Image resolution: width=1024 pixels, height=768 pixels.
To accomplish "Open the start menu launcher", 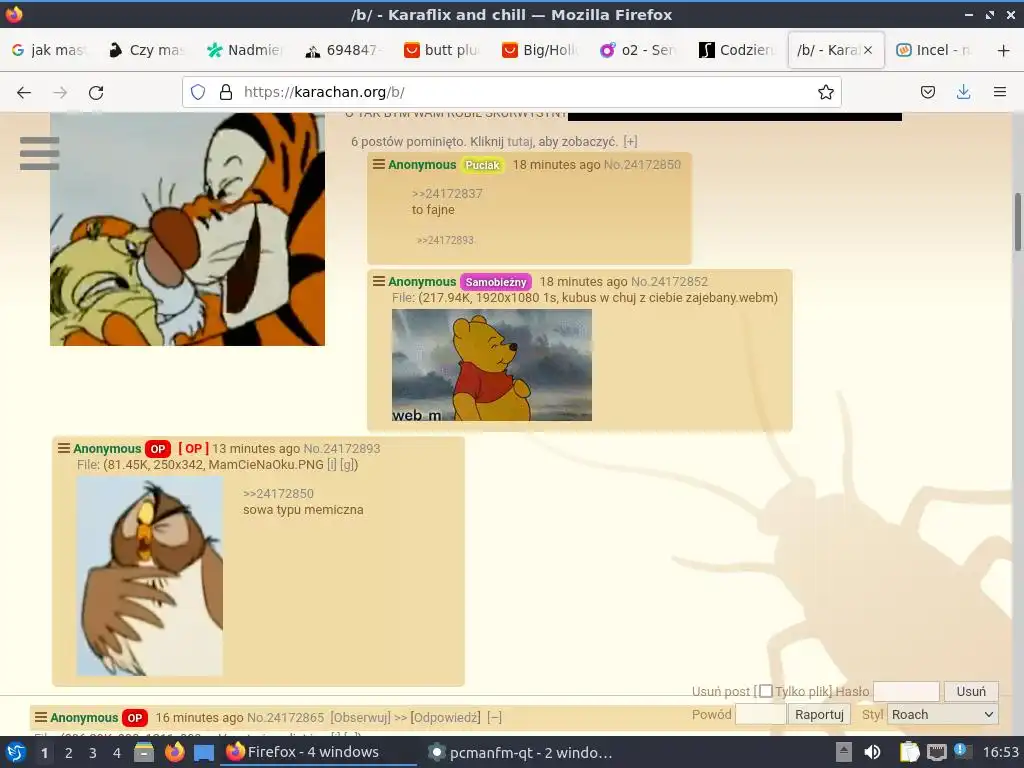I will point(15,752).
